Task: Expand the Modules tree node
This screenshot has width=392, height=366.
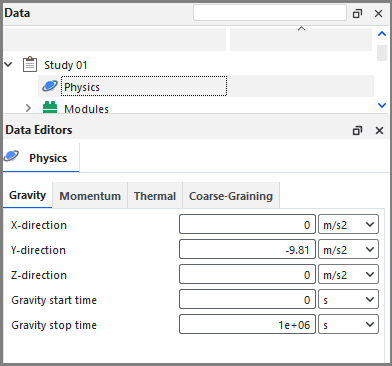Action: [28, 108]
